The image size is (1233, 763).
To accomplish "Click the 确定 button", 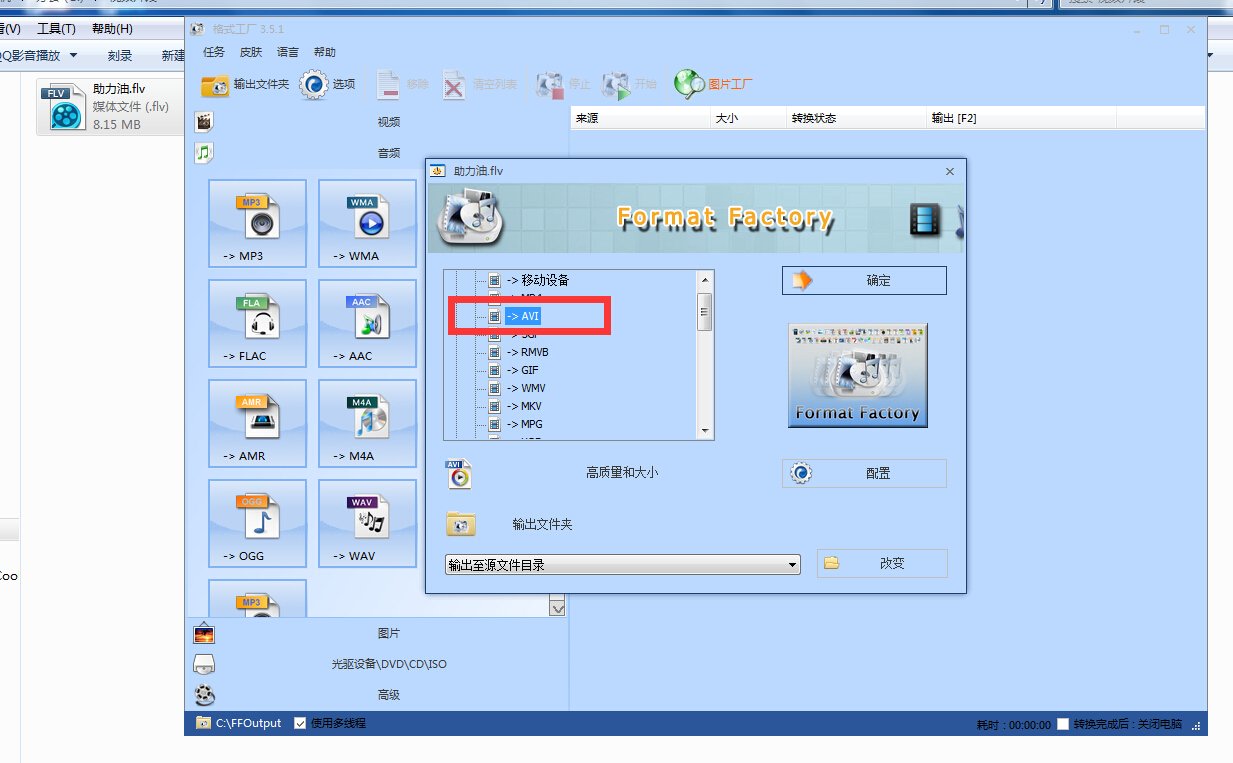I will point(864,281).
